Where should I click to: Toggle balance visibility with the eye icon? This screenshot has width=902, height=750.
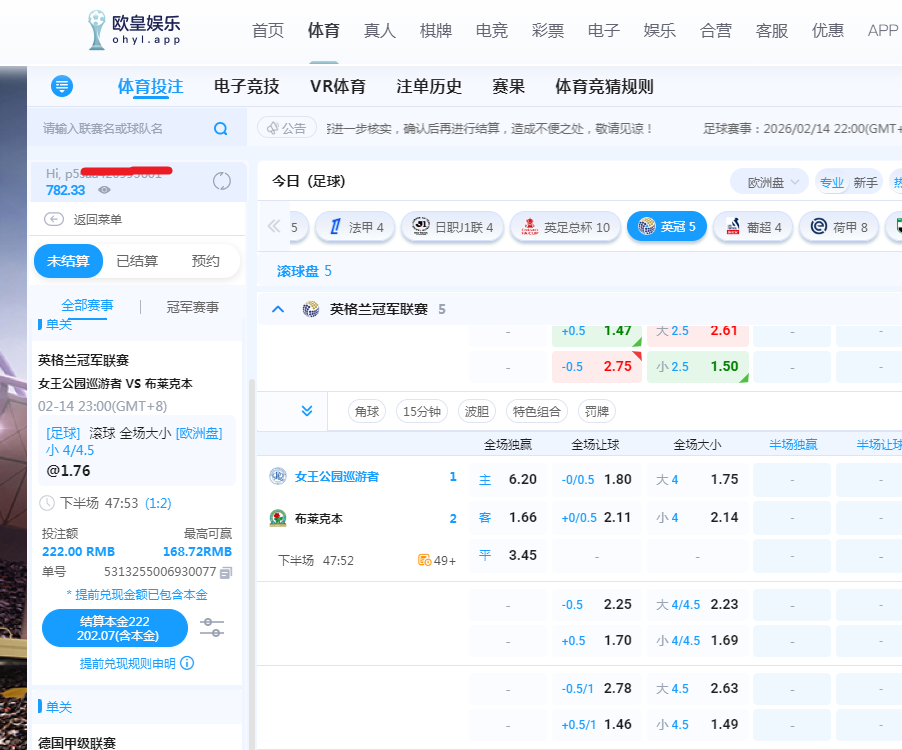tap(104, 190)
